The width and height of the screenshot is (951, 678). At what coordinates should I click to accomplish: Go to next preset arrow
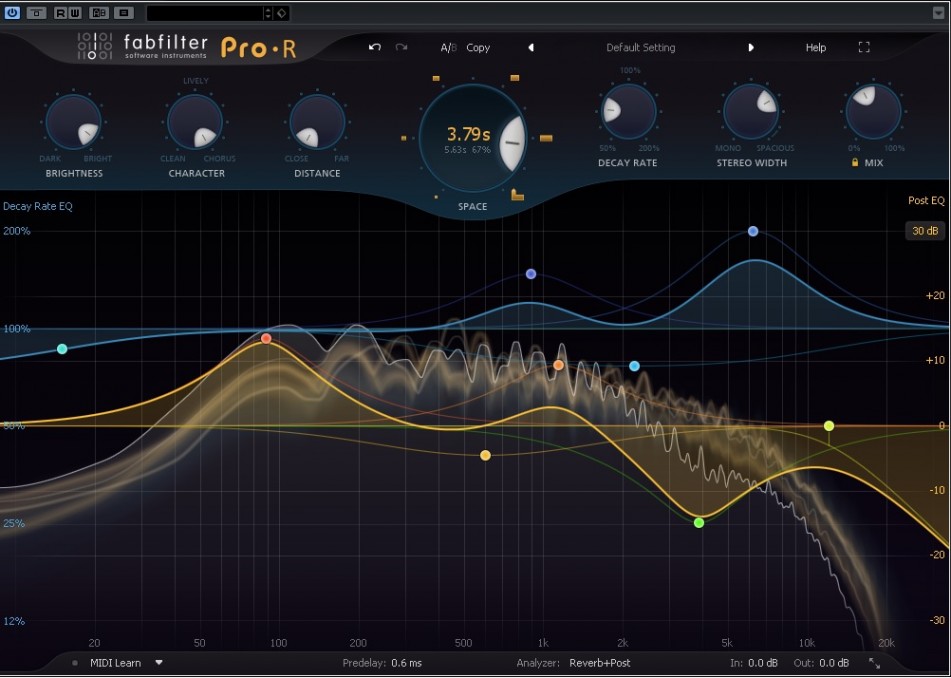[751, 47]
